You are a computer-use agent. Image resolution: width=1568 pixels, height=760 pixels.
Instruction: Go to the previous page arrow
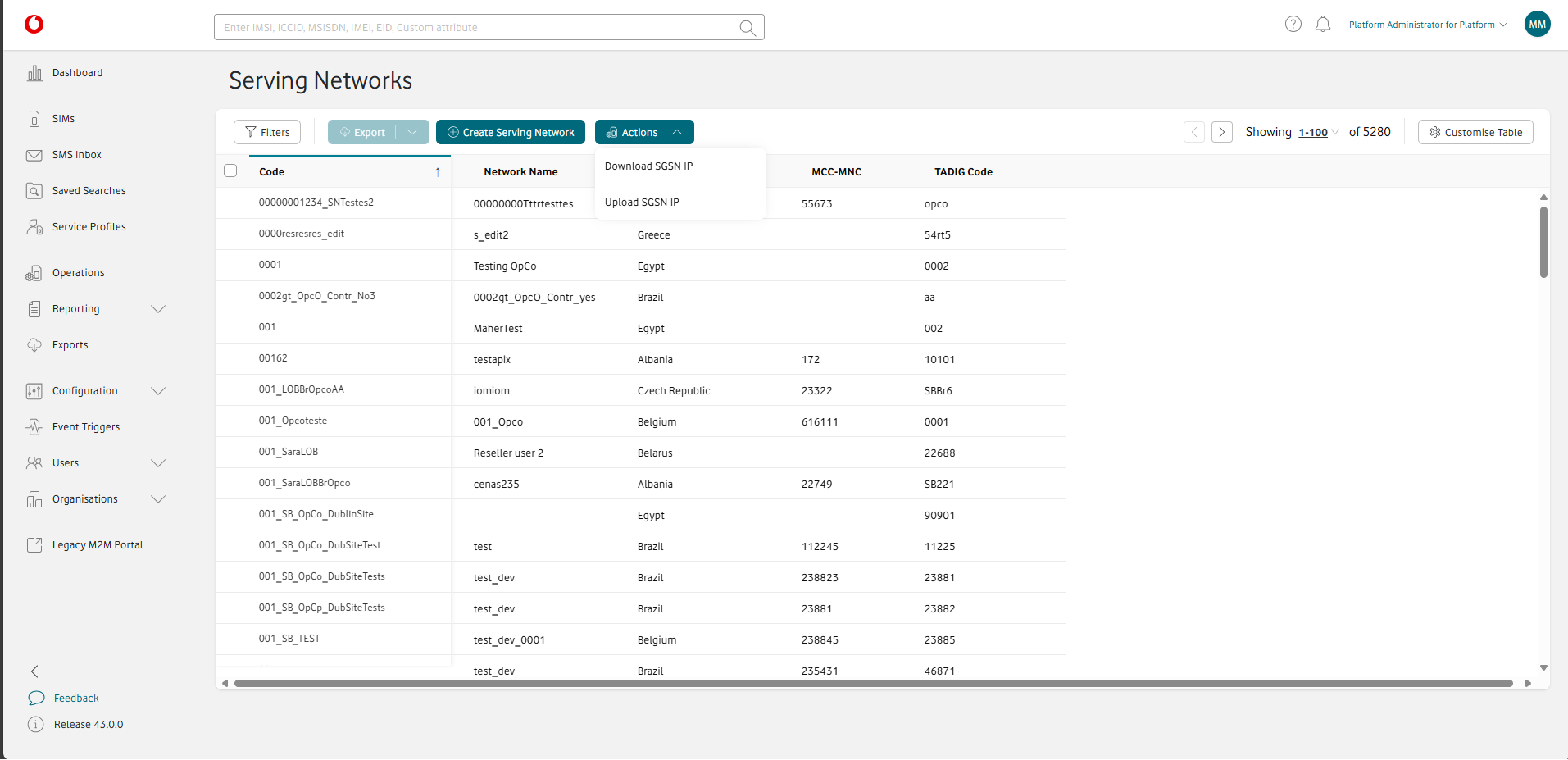(x=1194, y=132)
